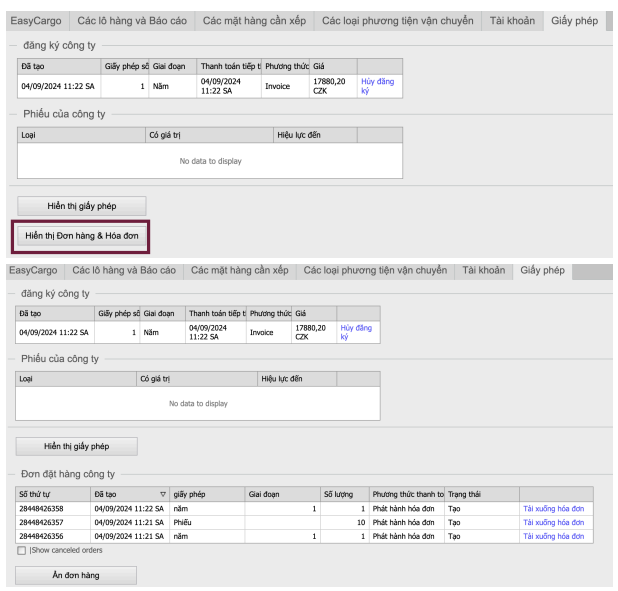Open Các mặt hàng cần xếp tab in lower tab bar
The width and height of the screenshot is (618, 591).
click(239, 270)
